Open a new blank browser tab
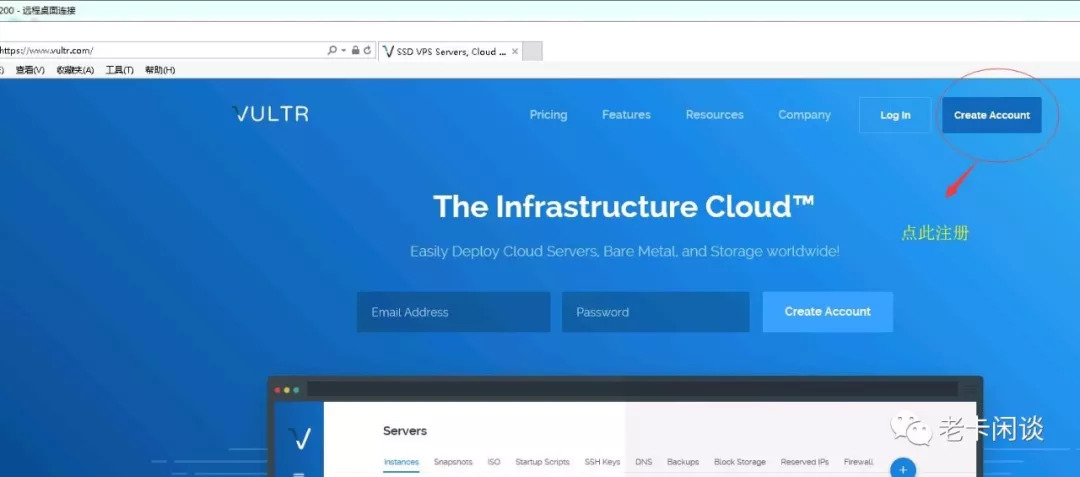This screenshot has height=477, width=1080. click(x=532, y=52)
